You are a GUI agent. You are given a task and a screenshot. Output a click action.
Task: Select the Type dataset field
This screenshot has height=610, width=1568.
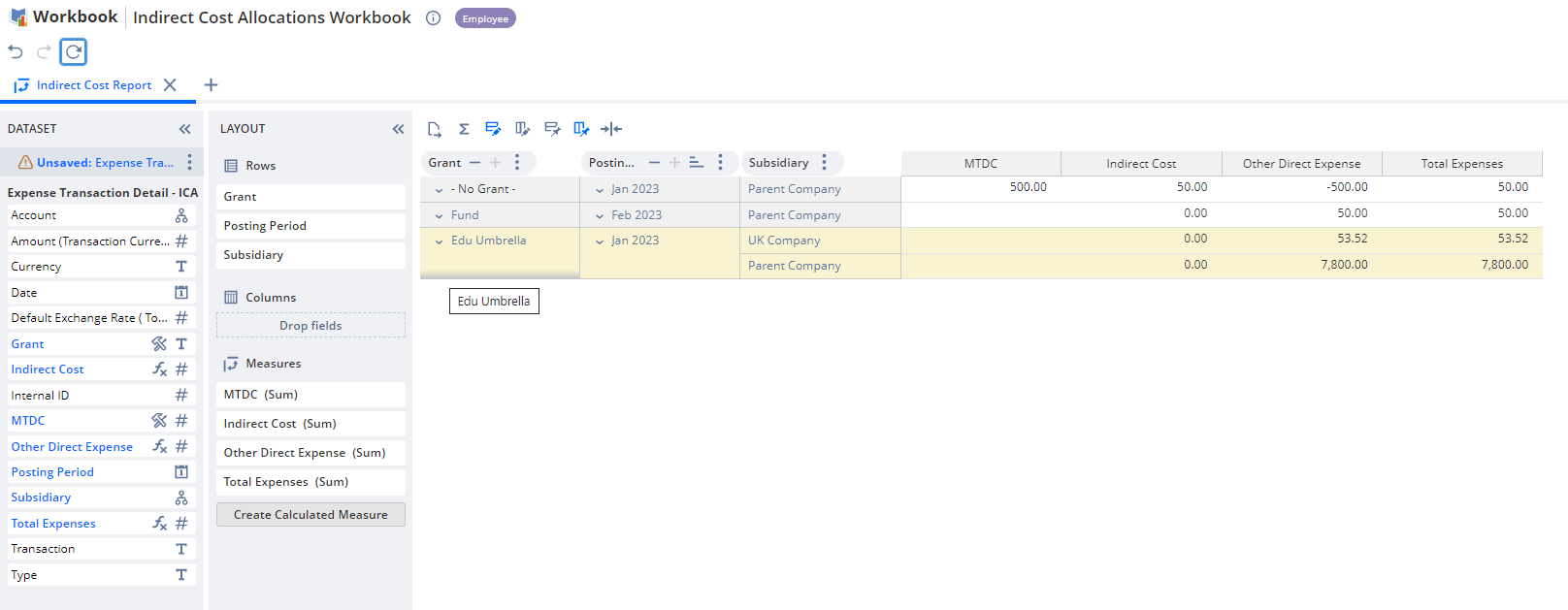pos(102,574)
